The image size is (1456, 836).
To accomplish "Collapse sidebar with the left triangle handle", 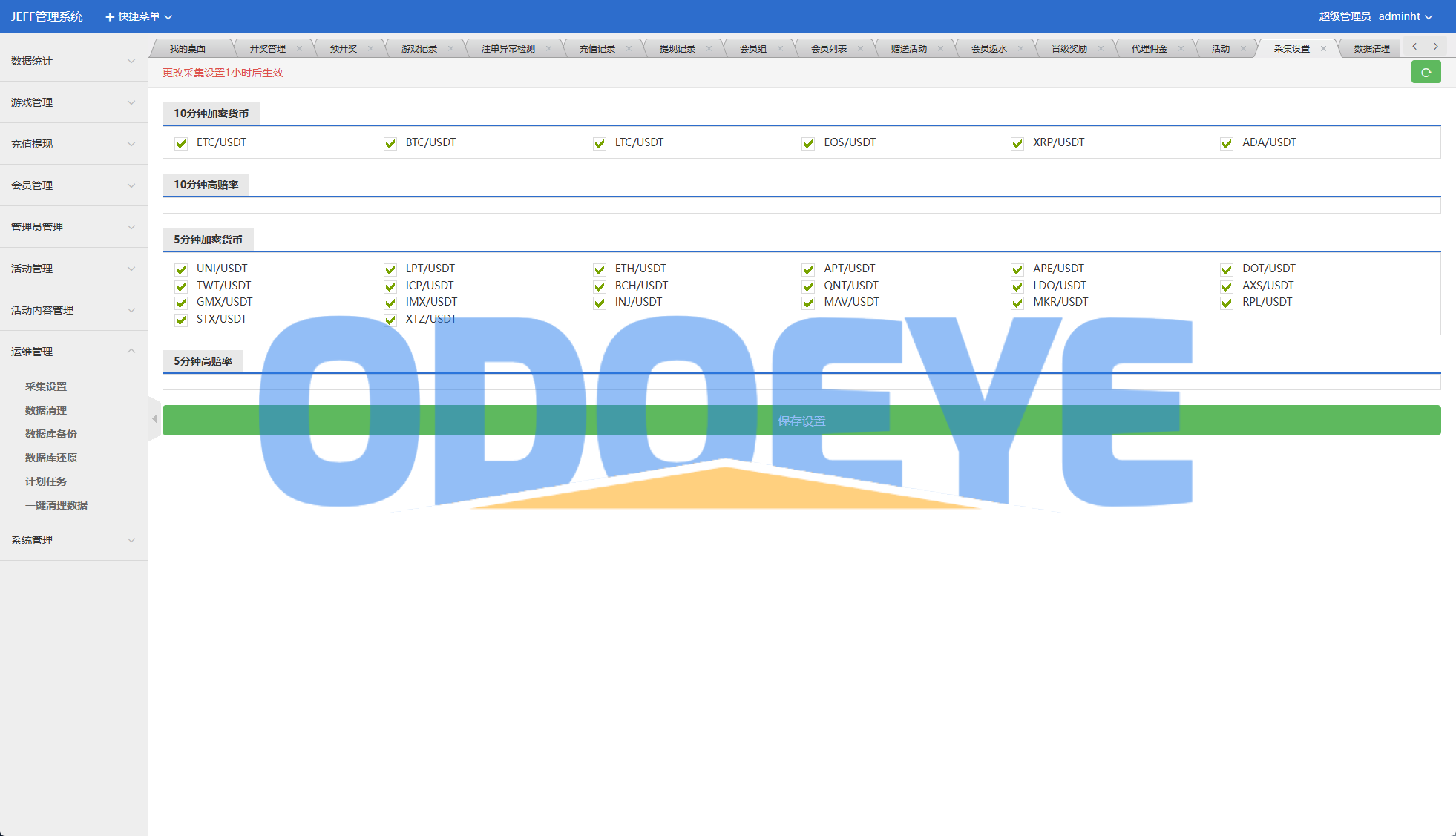I will [154, 419].
